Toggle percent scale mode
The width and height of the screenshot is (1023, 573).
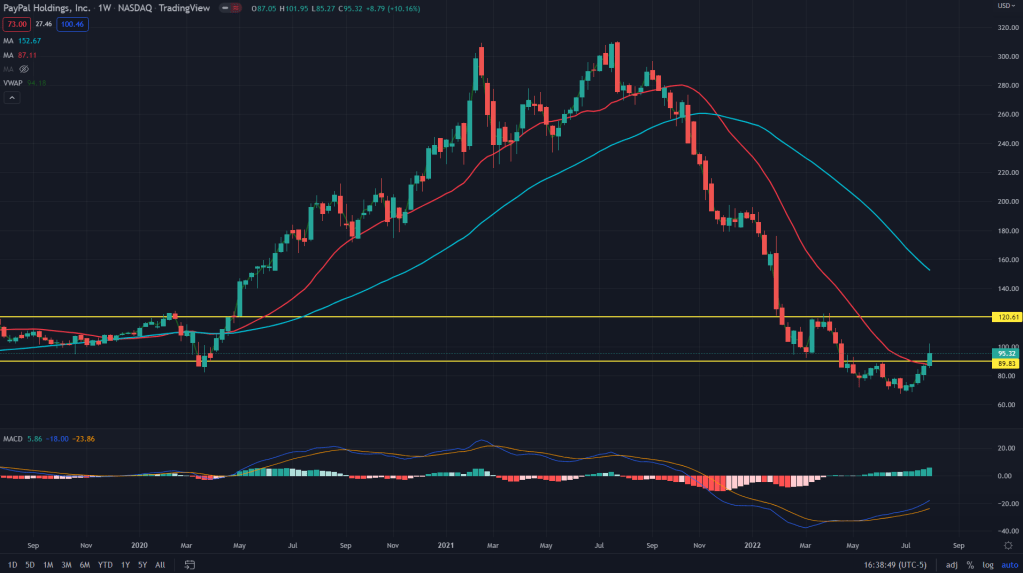(969, 565)
